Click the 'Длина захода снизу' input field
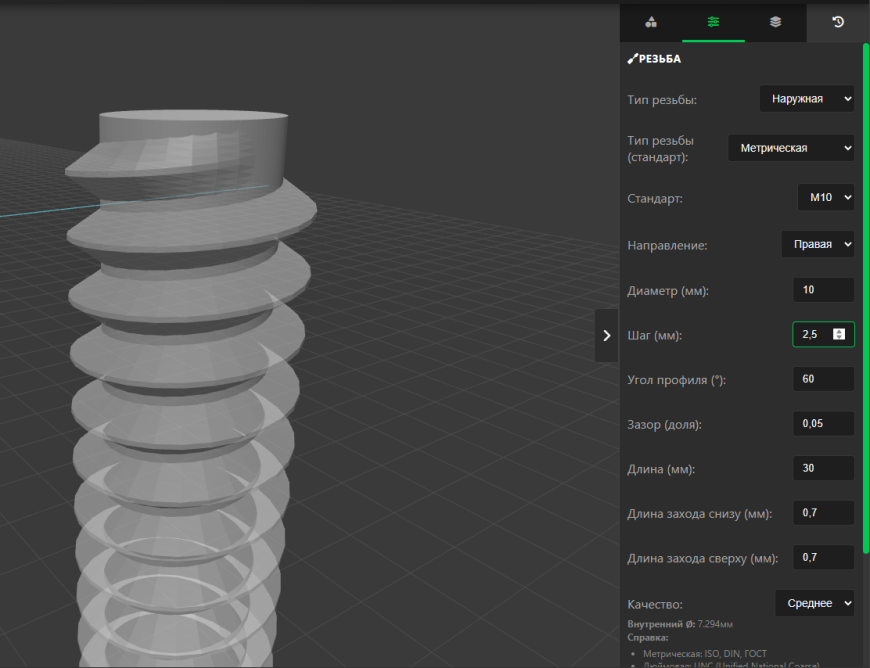The width and height of the screenshot is (870, 668). pyautogui.click(x=823, y=513)
